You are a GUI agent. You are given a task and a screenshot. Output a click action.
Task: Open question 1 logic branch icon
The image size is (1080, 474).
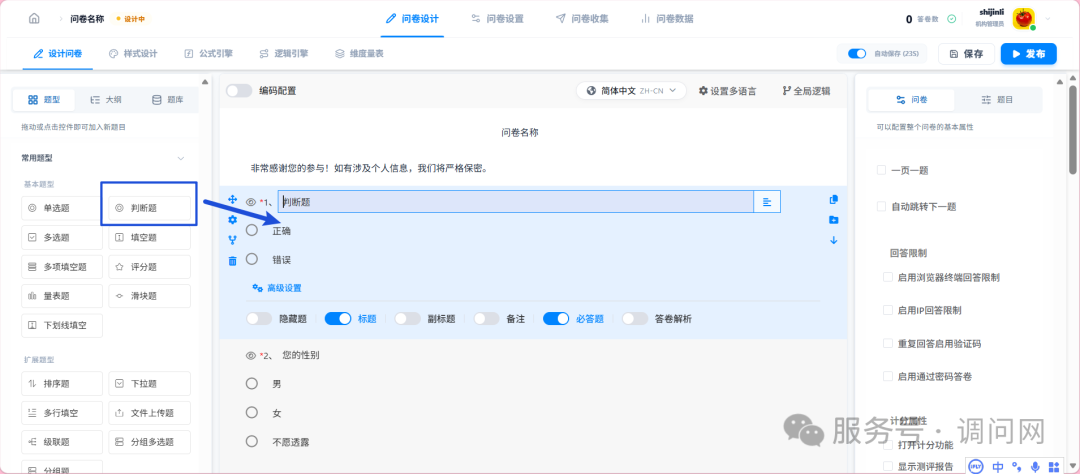click(x=232, y=240)
